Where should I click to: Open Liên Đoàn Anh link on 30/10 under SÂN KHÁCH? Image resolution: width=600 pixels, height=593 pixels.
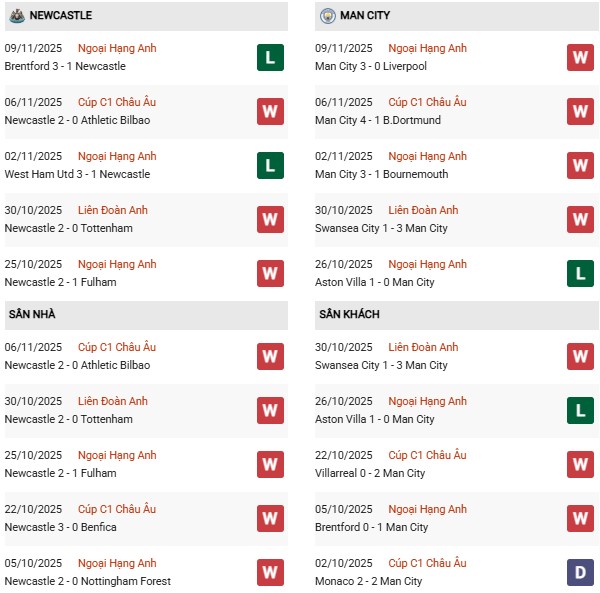pyautogui.click(x=423, y=347)
